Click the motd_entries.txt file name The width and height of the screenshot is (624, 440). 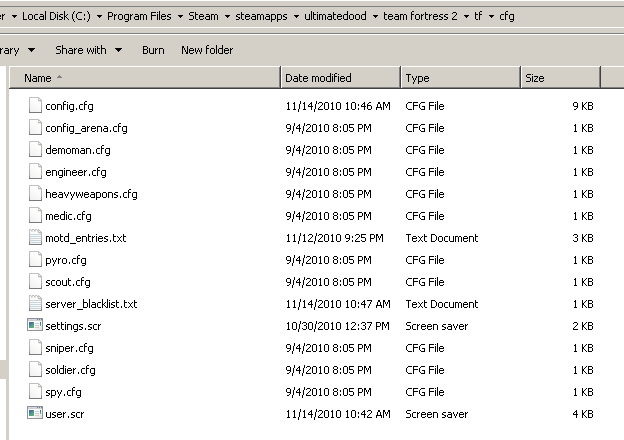coord(86,238)
